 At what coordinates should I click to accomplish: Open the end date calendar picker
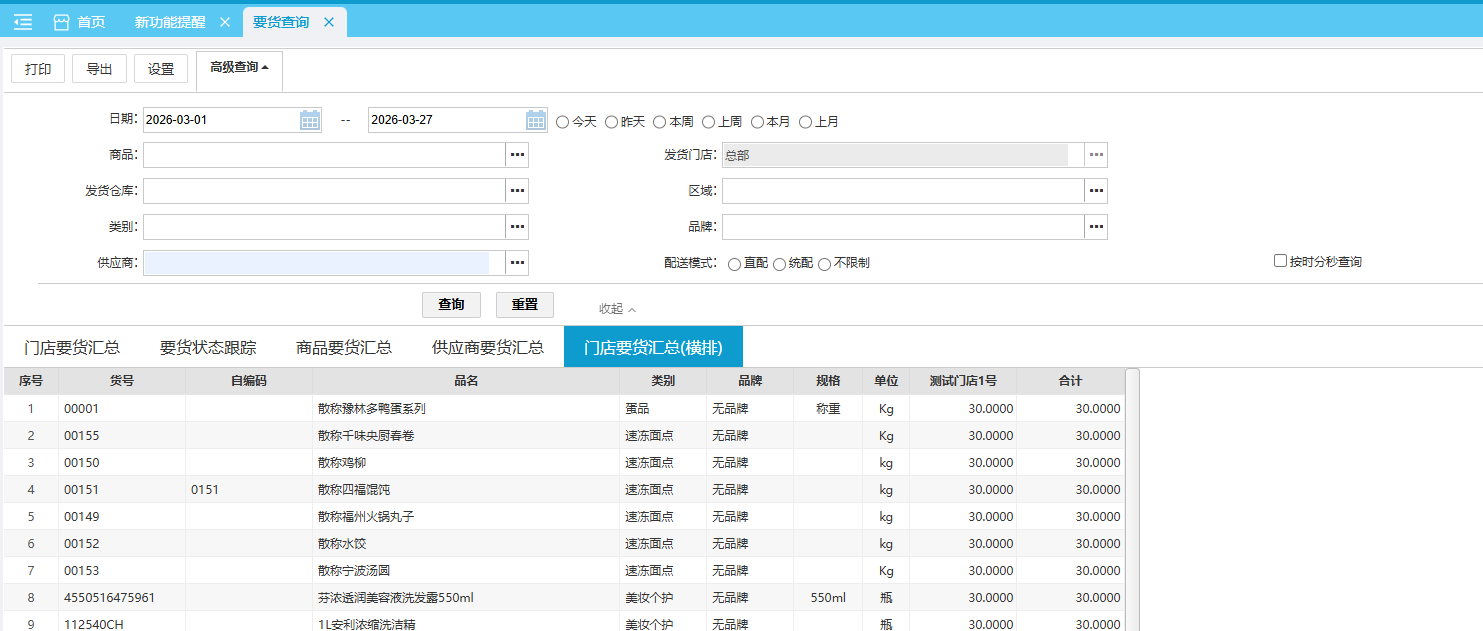pyautogui.click(x=537, y=121)
